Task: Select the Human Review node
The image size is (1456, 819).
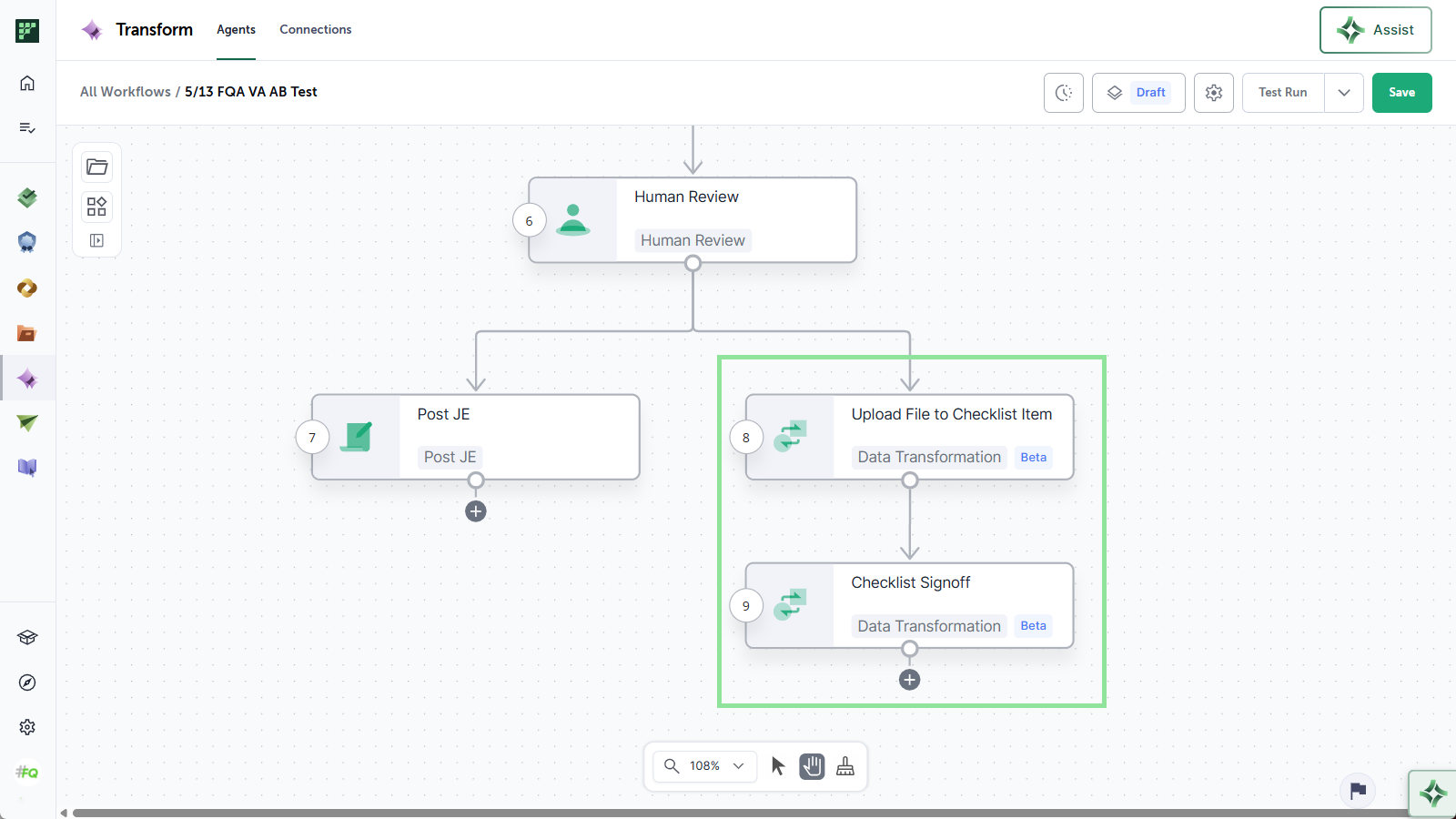Action: (693, 220)
